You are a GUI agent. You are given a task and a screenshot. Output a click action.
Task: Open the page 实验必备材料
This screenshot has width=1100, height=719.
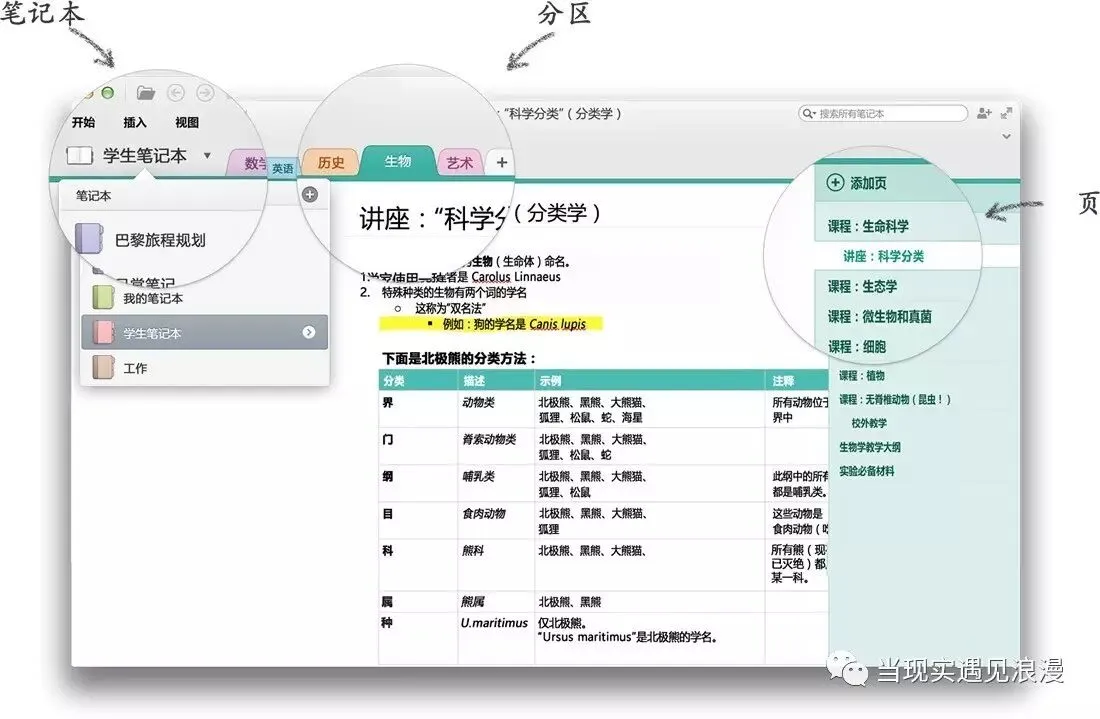pos(866,471)
